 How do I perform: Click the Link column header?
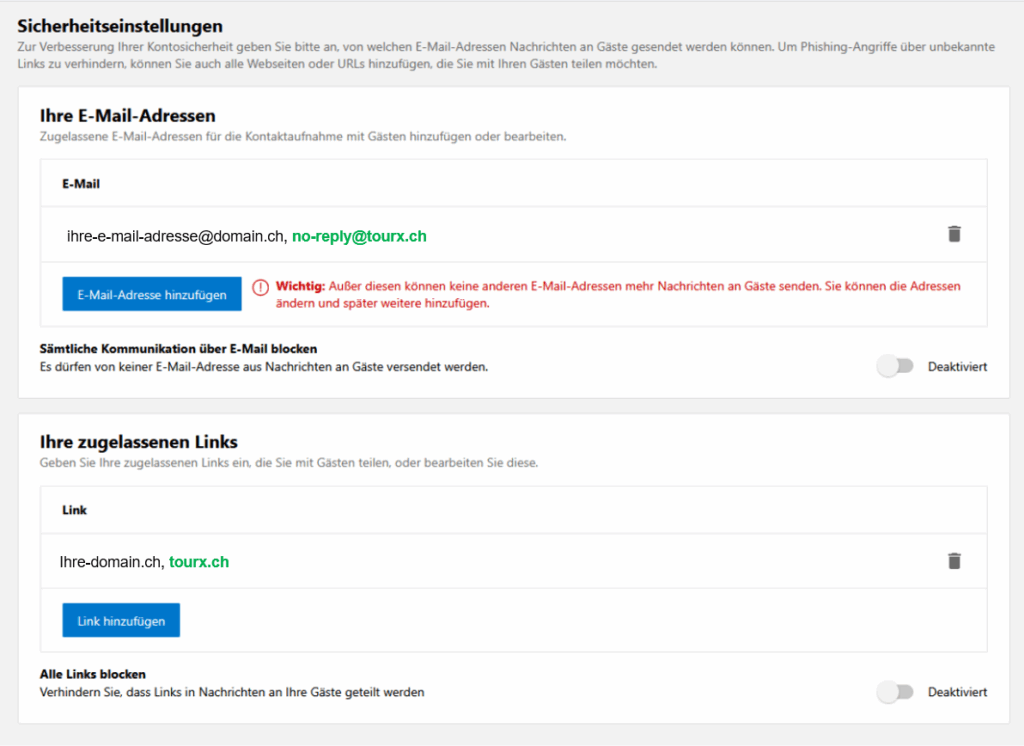pyautogui.click(x=74, y=510)
